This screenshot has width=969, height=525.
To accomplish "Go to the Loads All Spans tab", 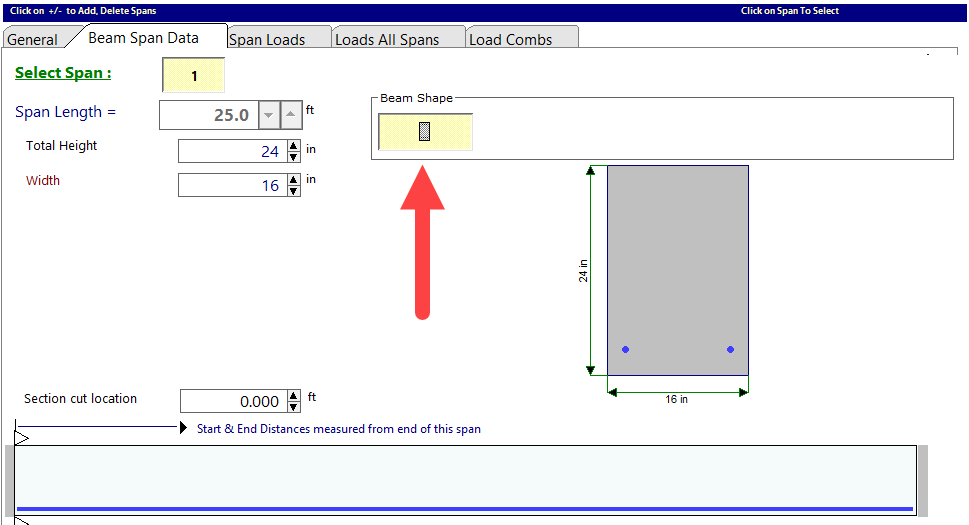I will click(x=387, y=40).
